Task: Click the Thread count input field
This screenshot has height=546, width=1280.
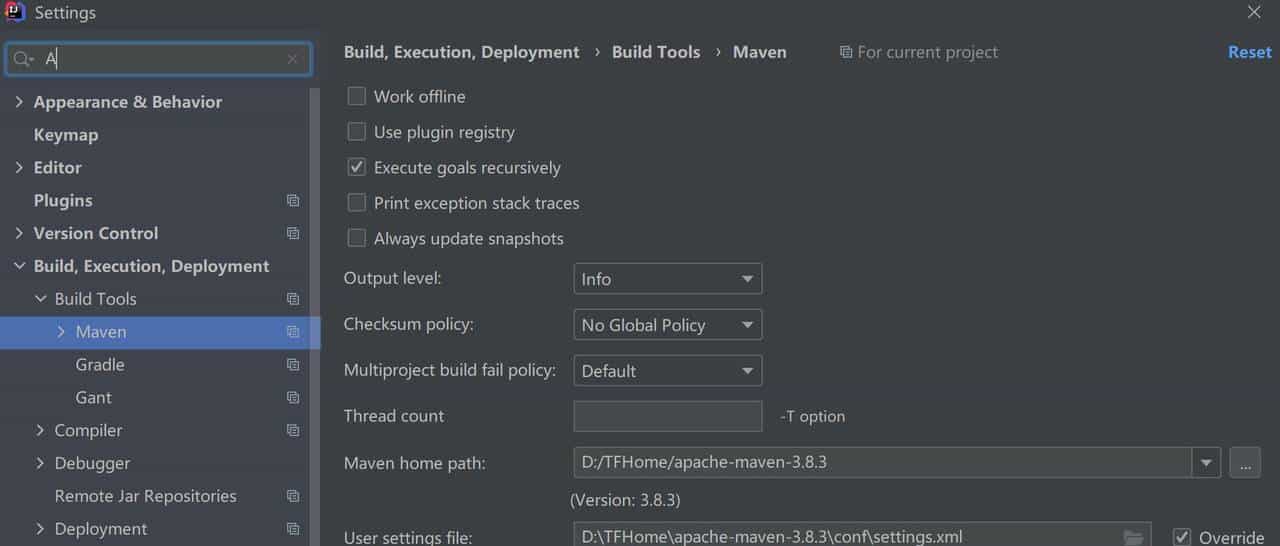Action: (667, 416)
